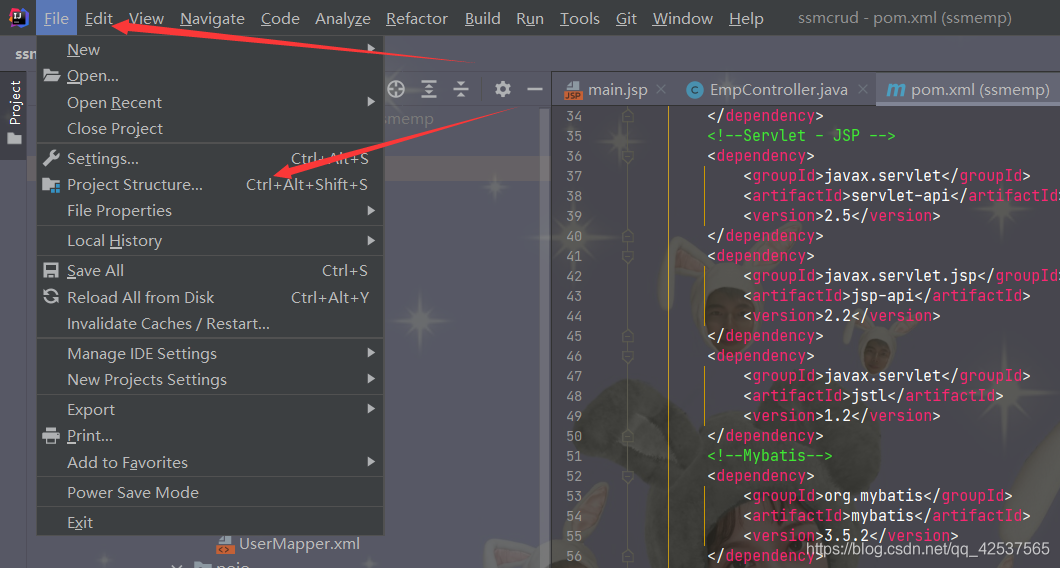Open the Git menu
This screenshot has width=1060, height=568.
[626, 18]
